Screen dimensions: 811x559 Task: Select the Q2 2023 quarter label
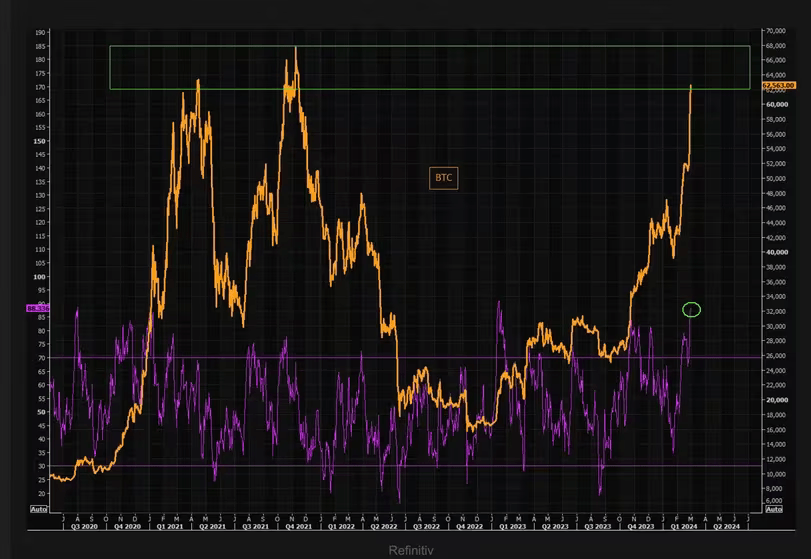(555, 526)
